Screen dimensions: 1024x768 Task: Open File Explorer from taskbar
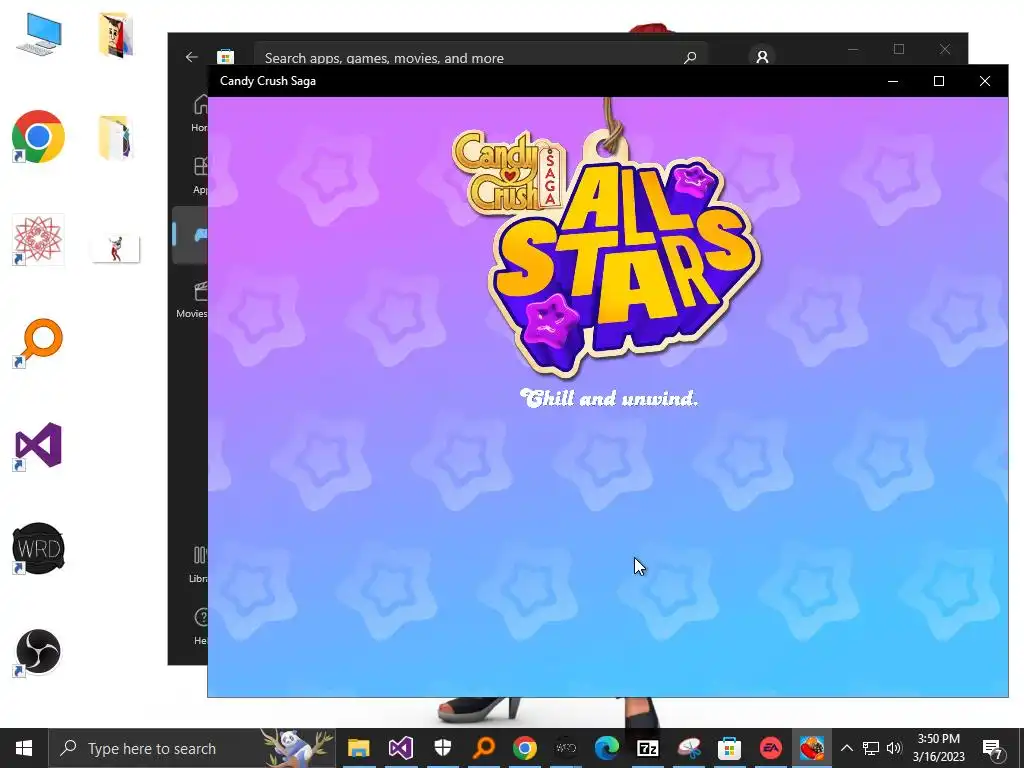[359, 748]
